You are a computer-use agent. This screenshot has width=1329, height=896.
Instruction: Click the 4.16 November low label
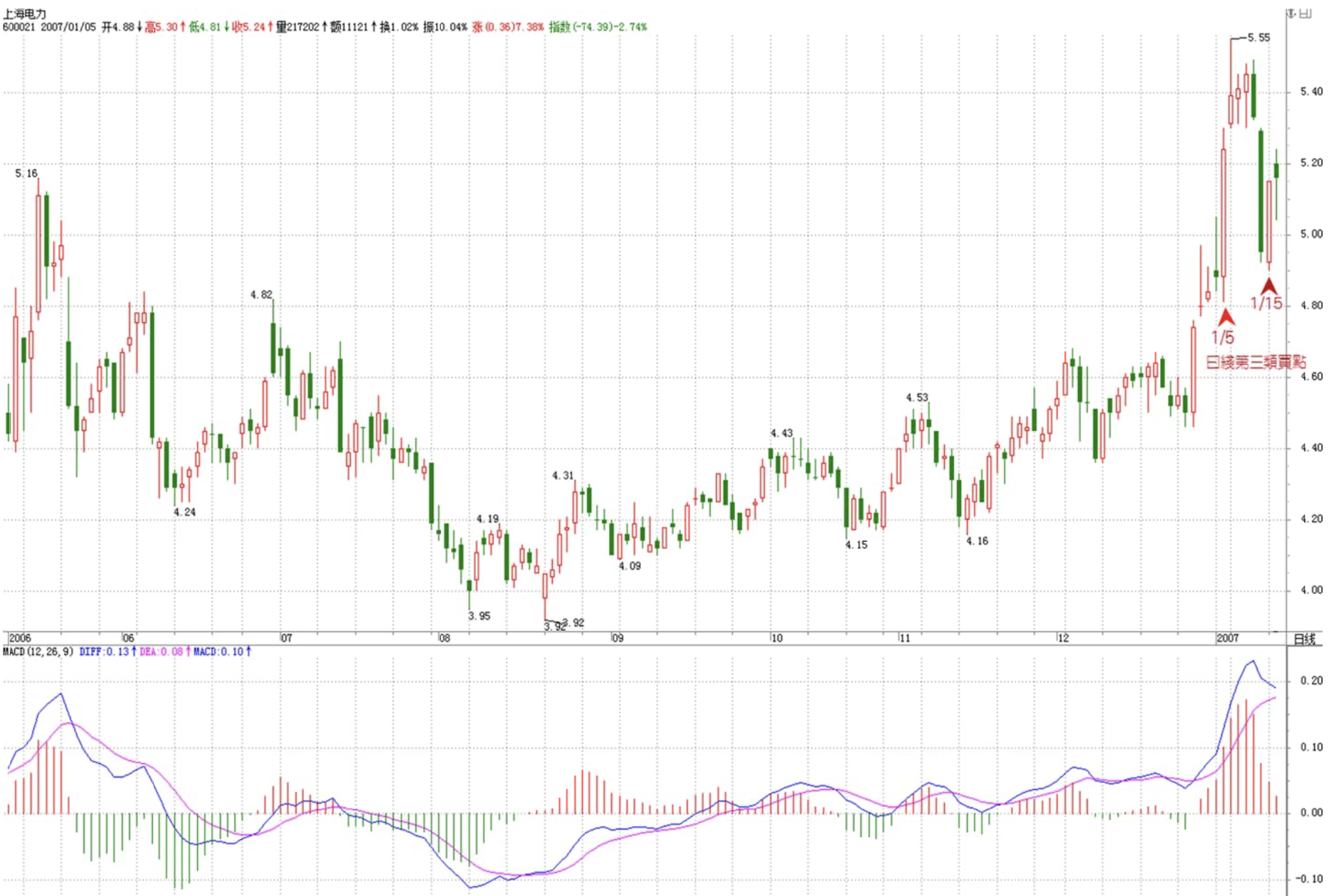point(977,541)
